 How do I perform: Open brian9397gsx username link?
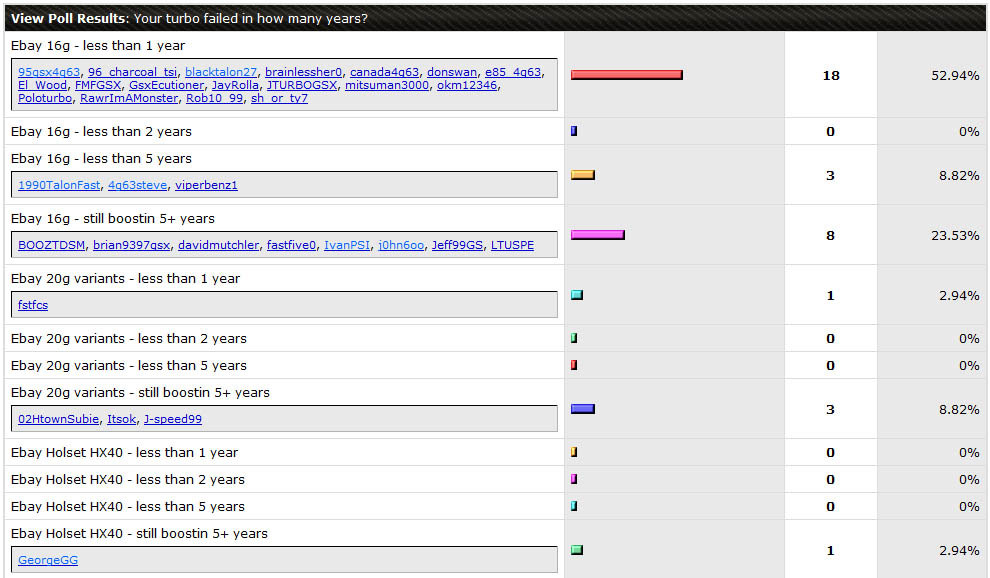point(131,245)
